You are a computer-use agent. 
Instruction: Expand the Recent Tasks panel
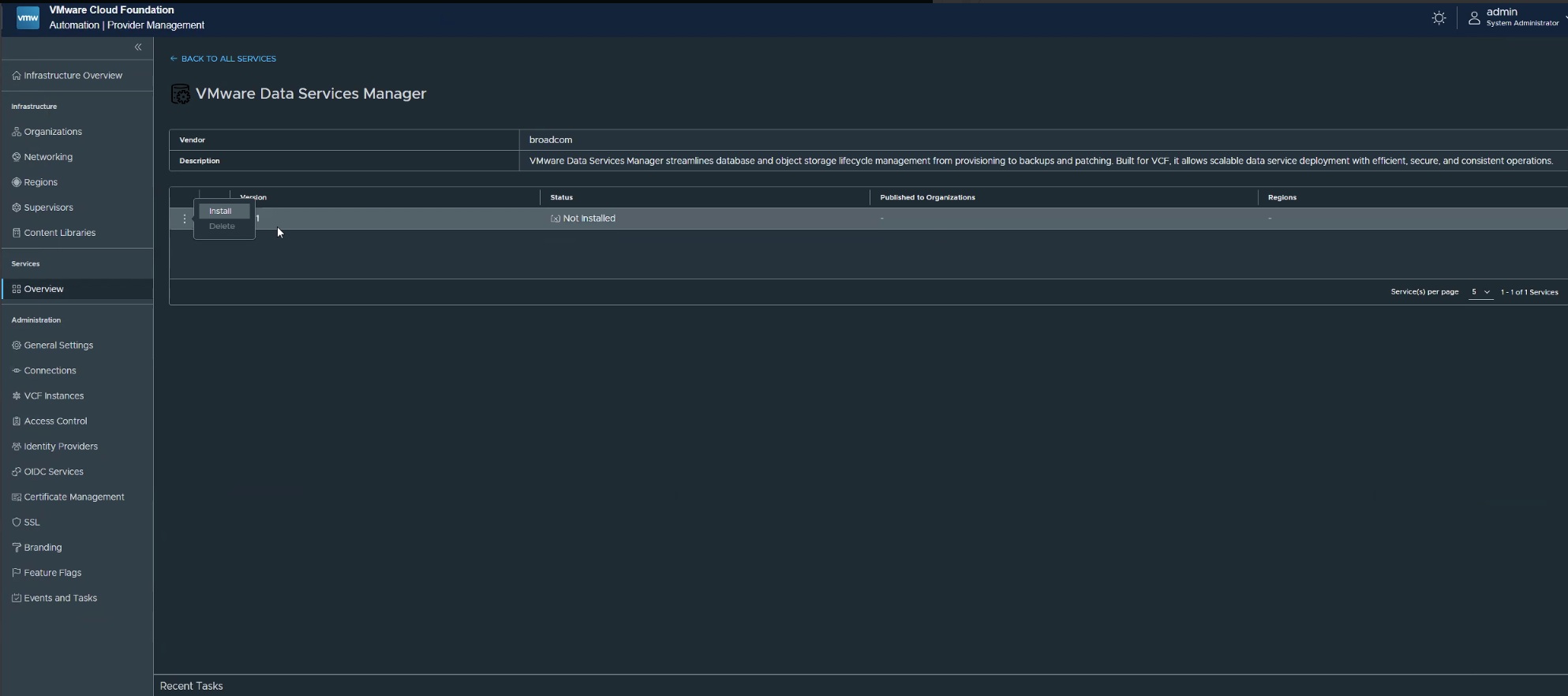pos(191,686)
